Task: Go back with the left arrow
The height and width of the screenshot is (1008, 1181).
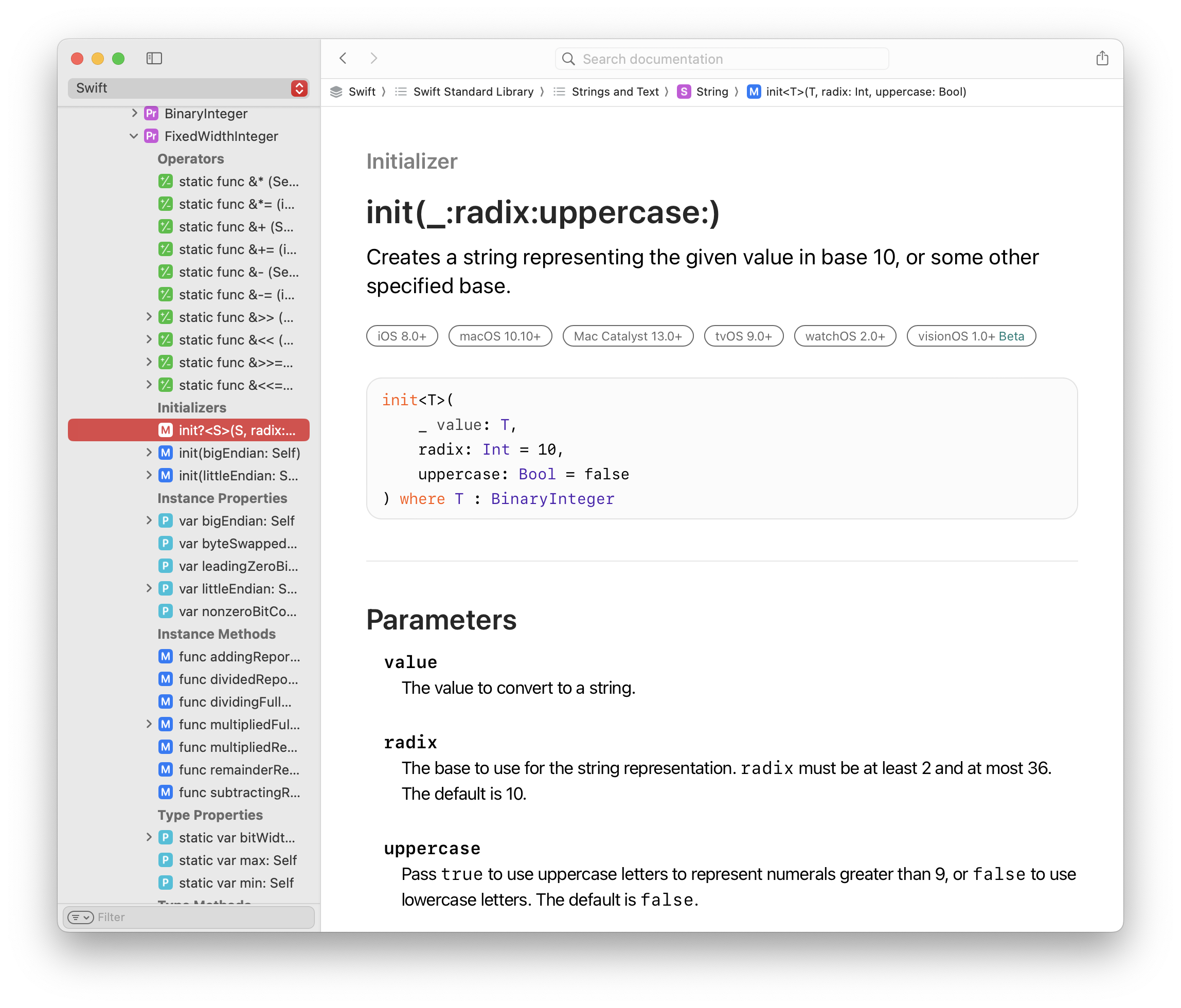Action: (x=343, y=59)
